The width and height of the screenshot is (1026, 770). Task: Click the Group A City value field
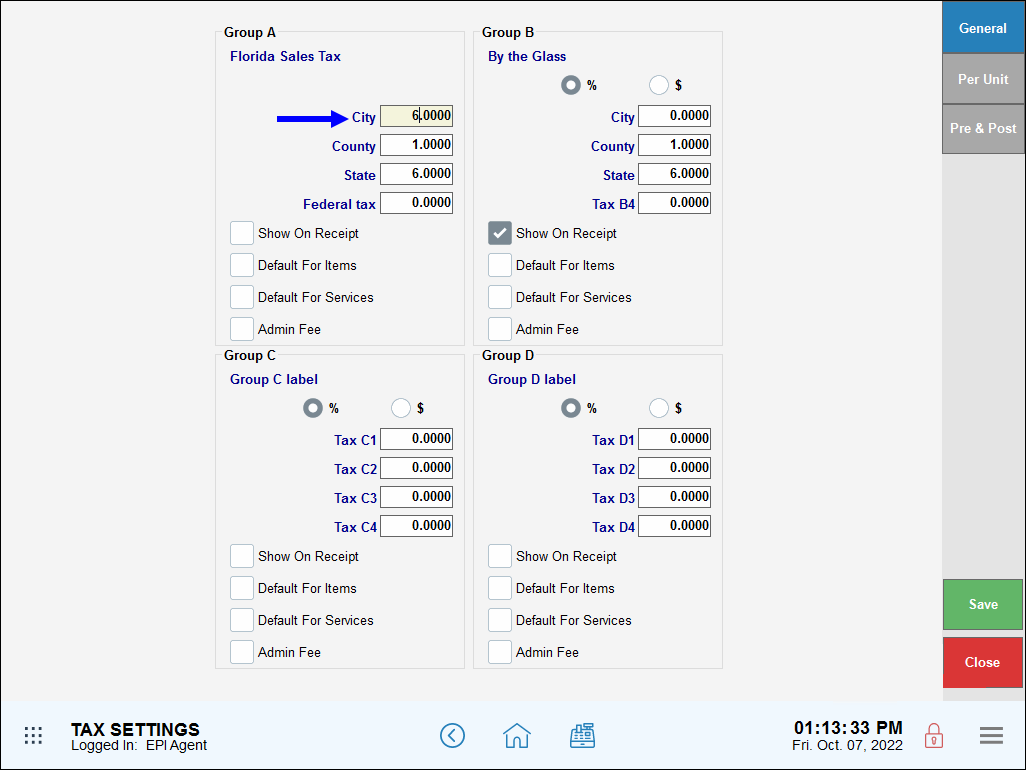(x=416, y=116)
